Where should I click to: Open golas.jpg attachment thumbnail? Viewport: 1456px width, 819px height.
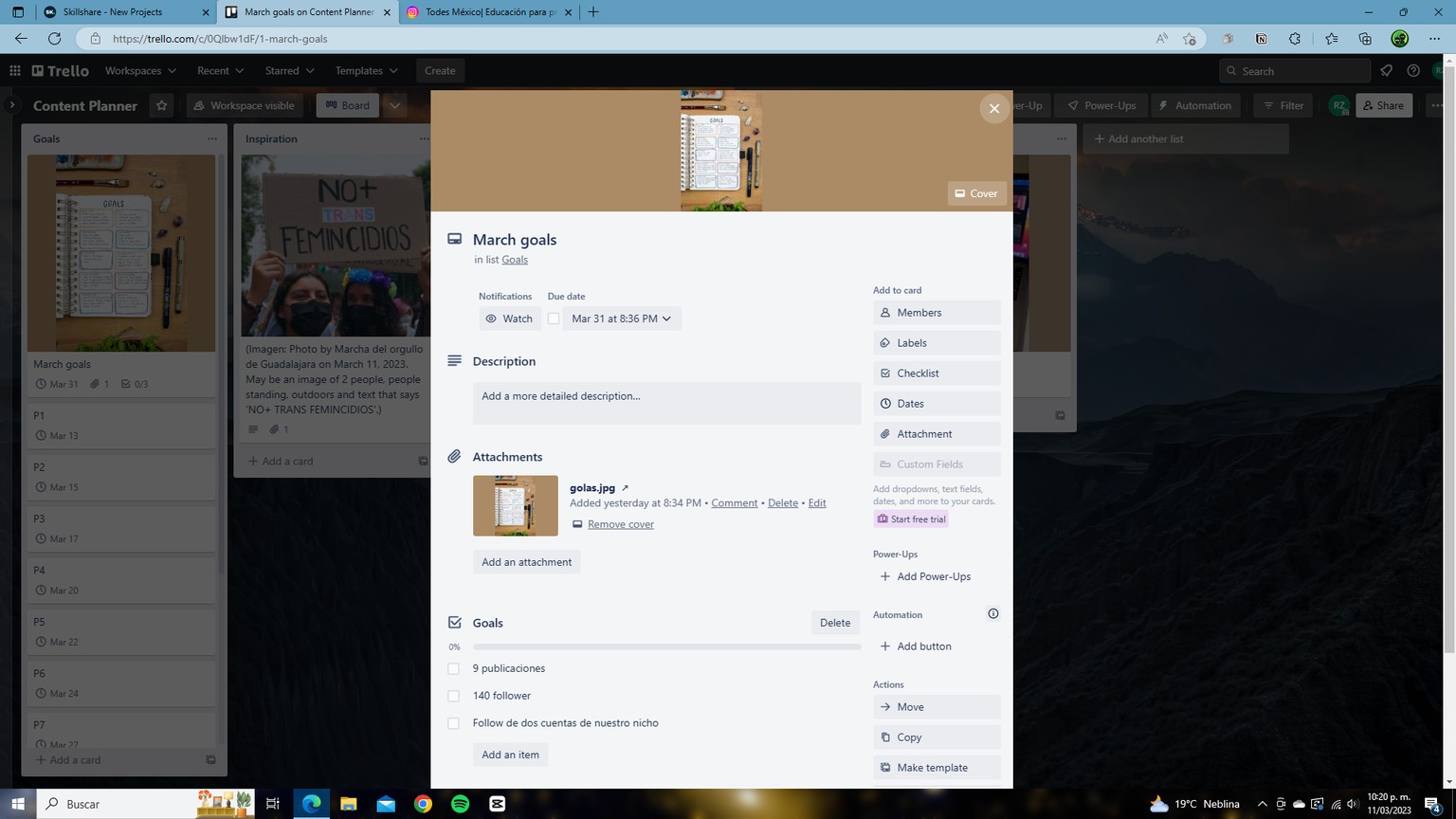pos(516,506)
